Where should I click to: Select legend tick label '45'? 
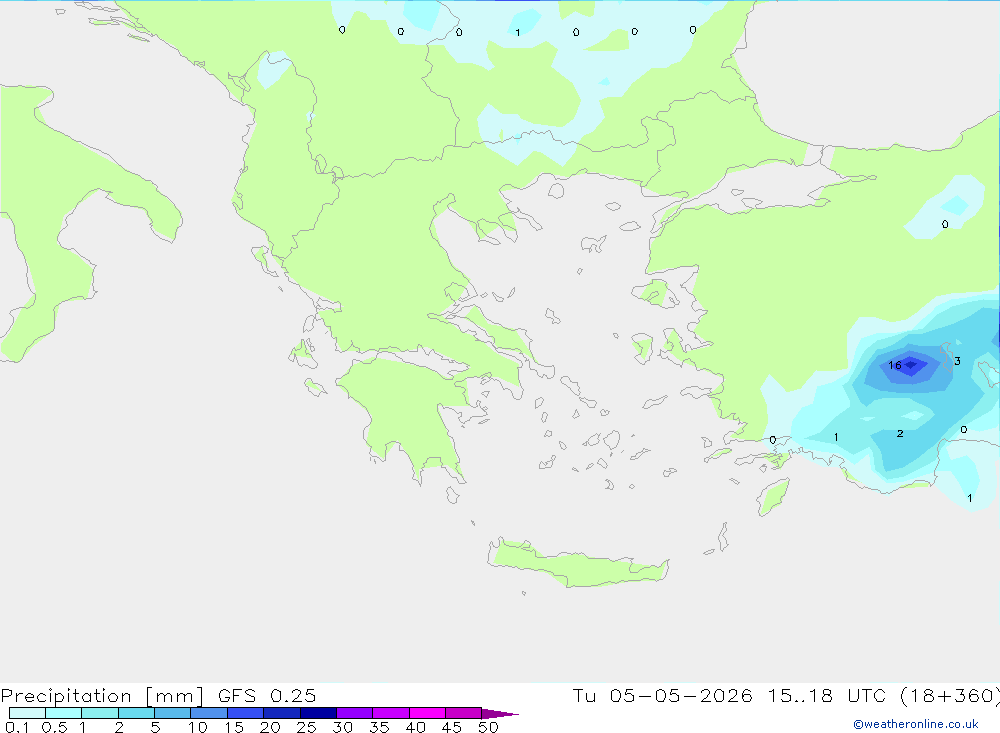452,727
